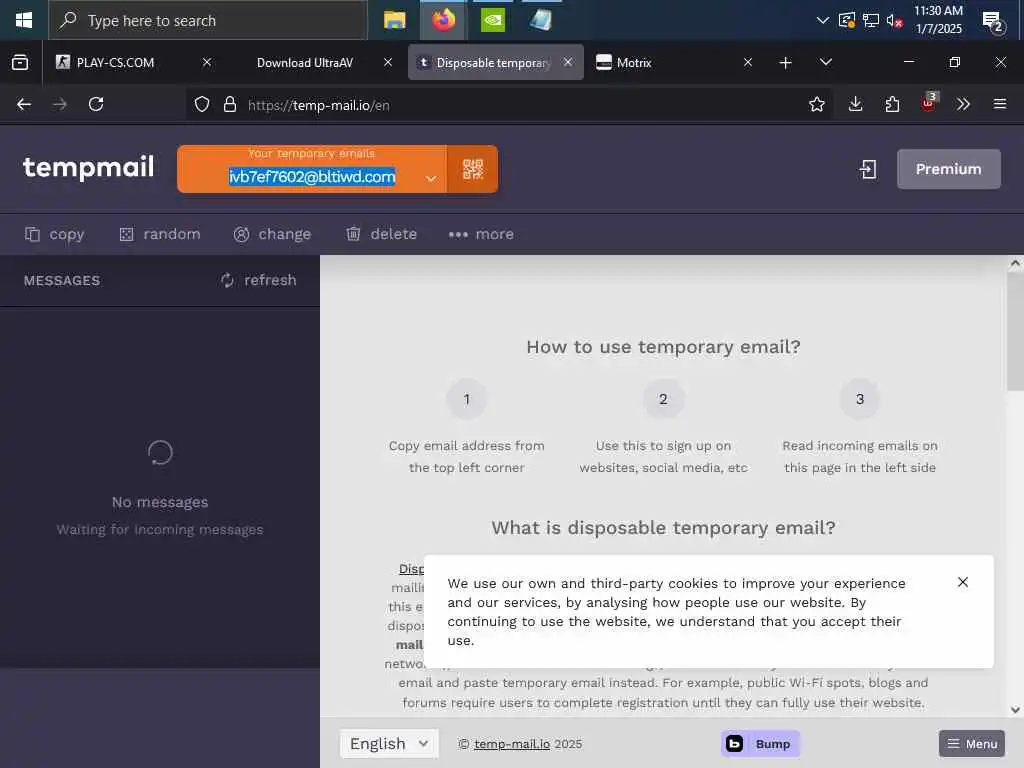
Task: Open the volume control in tray
Action: [x=894, y=21]
